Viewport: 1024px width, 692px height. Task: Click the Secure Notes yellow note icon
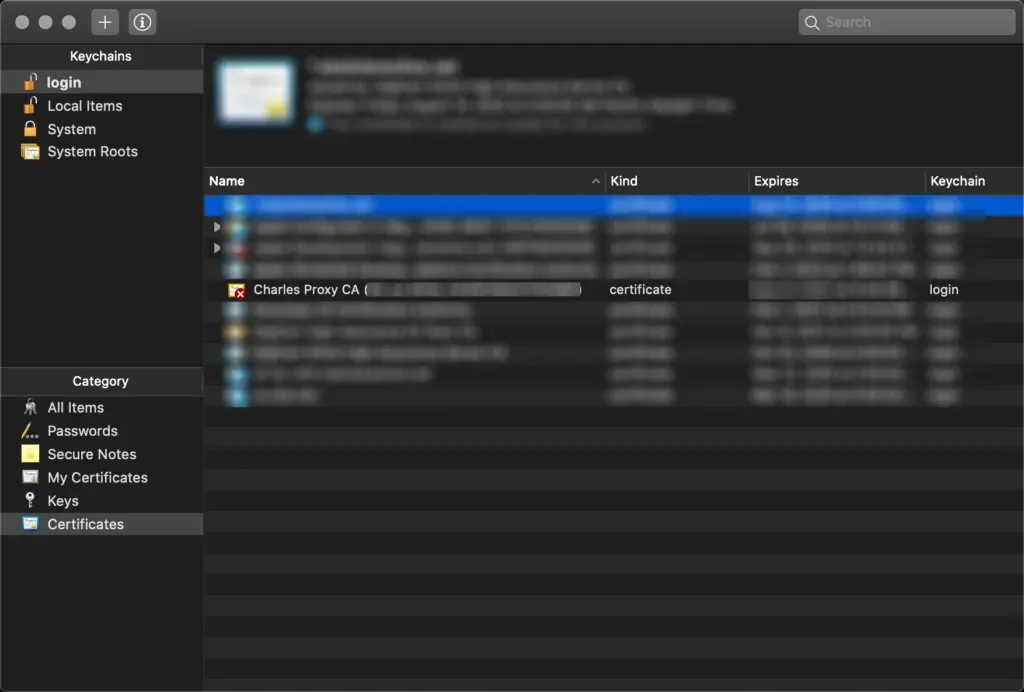(30, 454)
